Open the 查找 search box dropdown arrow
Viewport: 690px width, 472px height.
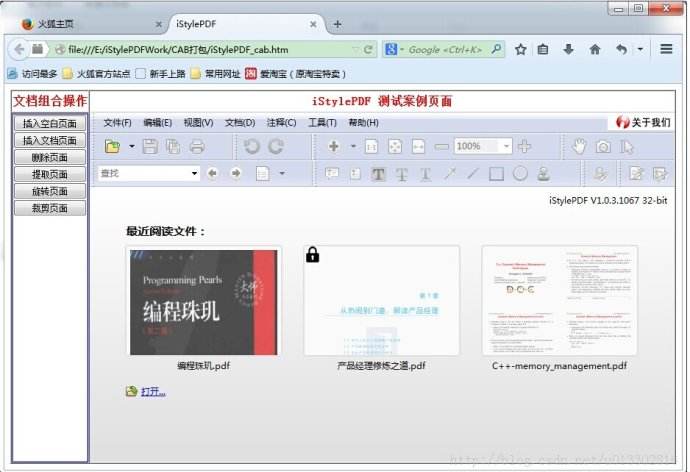point(194,173)
